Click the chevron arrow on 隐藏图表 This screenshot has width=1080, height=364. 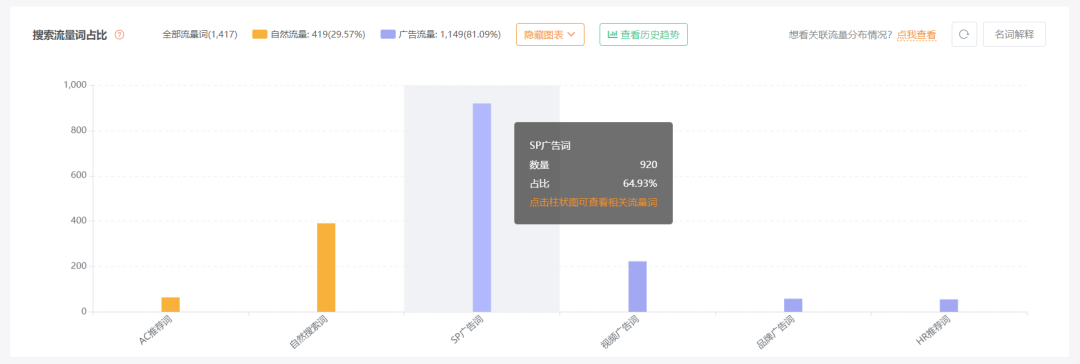point(571,34)
